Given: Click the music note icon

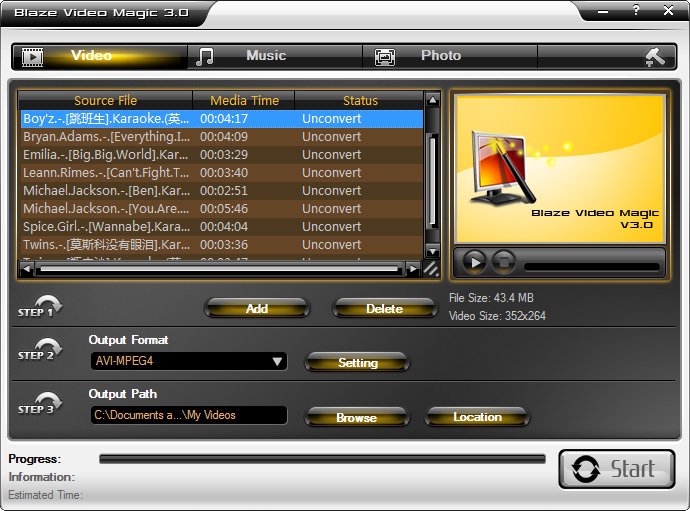Looking at the screenshot, I should pos(205,57).
